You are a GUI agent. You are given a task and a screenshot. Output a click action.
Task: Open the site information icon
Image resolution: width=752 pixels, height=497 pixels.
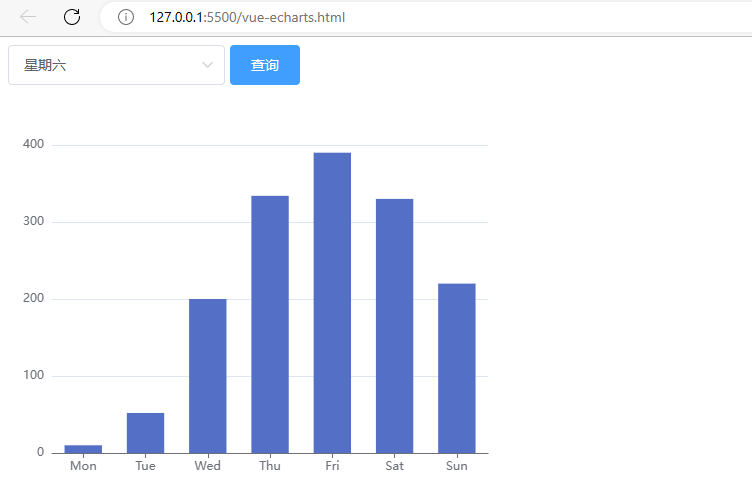126,17
